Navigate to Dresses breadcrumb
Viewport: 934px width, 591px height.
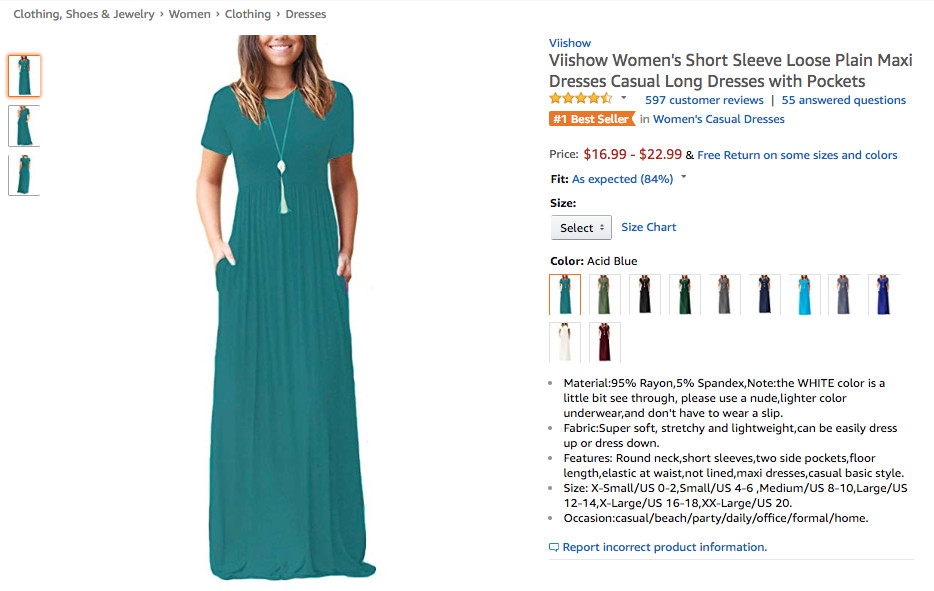306,14
